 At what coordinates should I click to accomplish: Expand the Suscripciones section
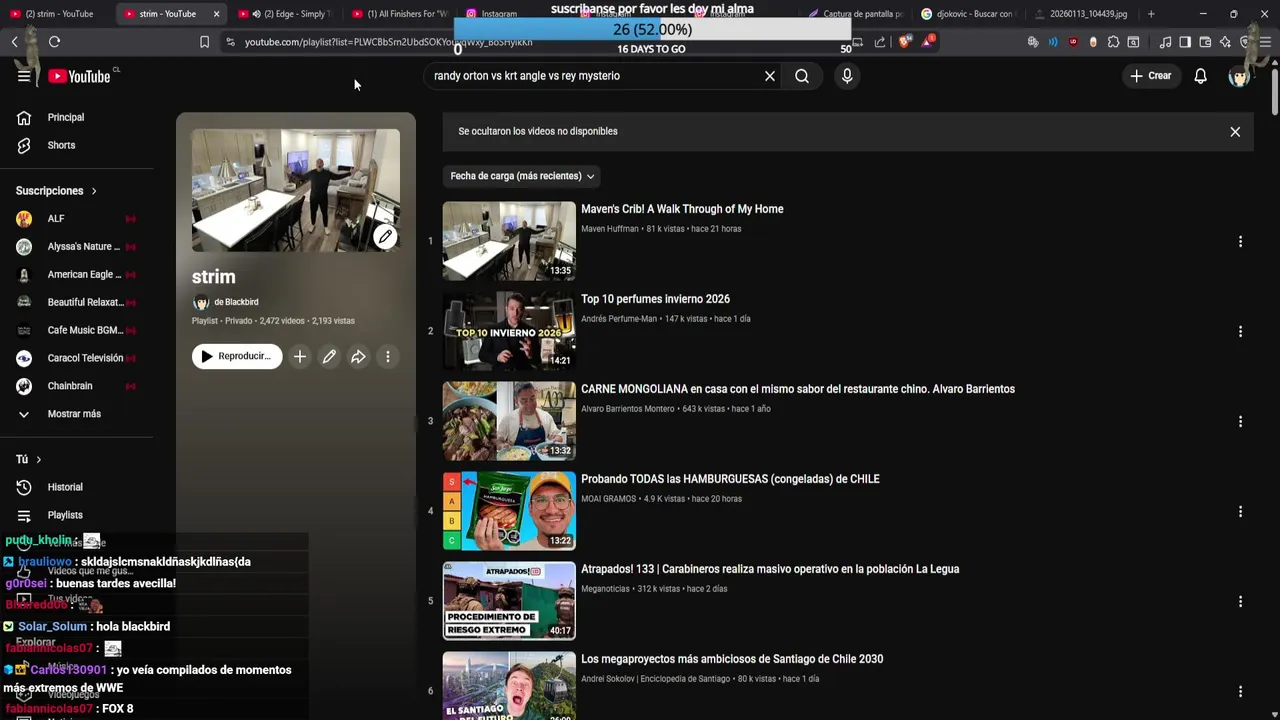click(x=56, y=191)
